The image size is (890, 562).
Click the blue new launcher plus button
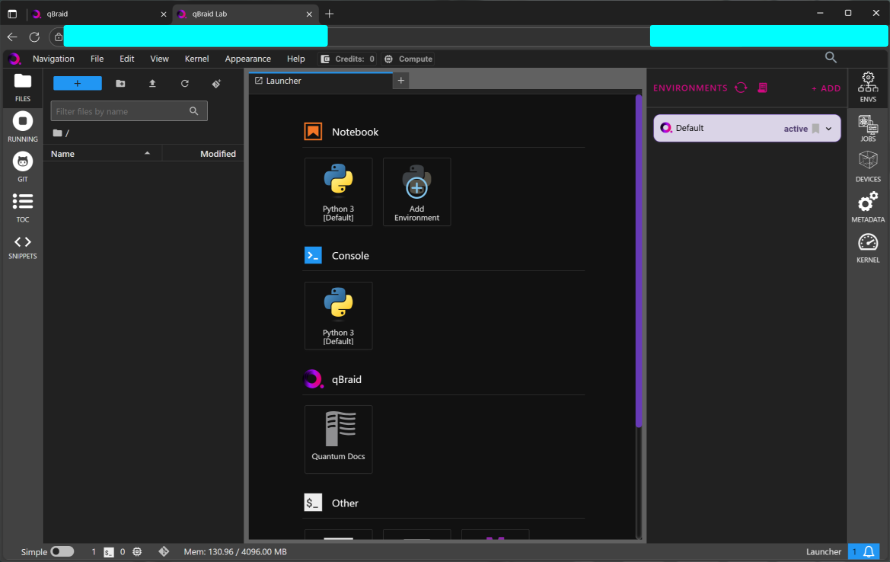[x=77, y=83]
